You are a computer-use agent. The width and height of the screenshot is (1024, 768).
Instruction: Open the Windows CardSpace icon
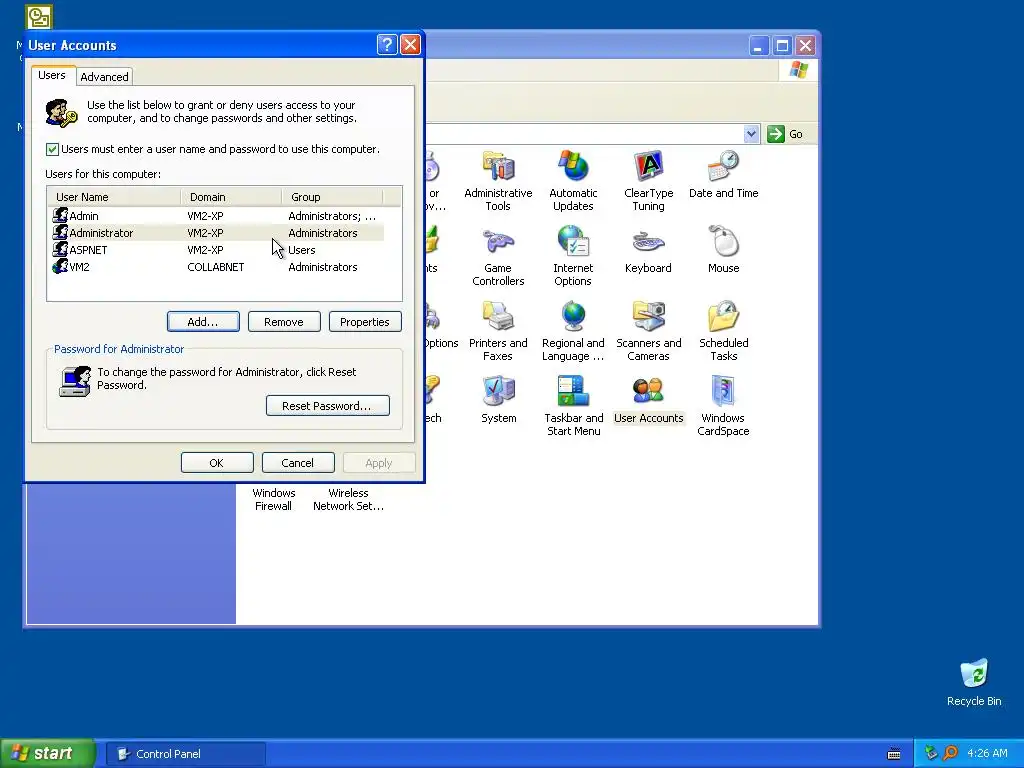pos(723,406)
